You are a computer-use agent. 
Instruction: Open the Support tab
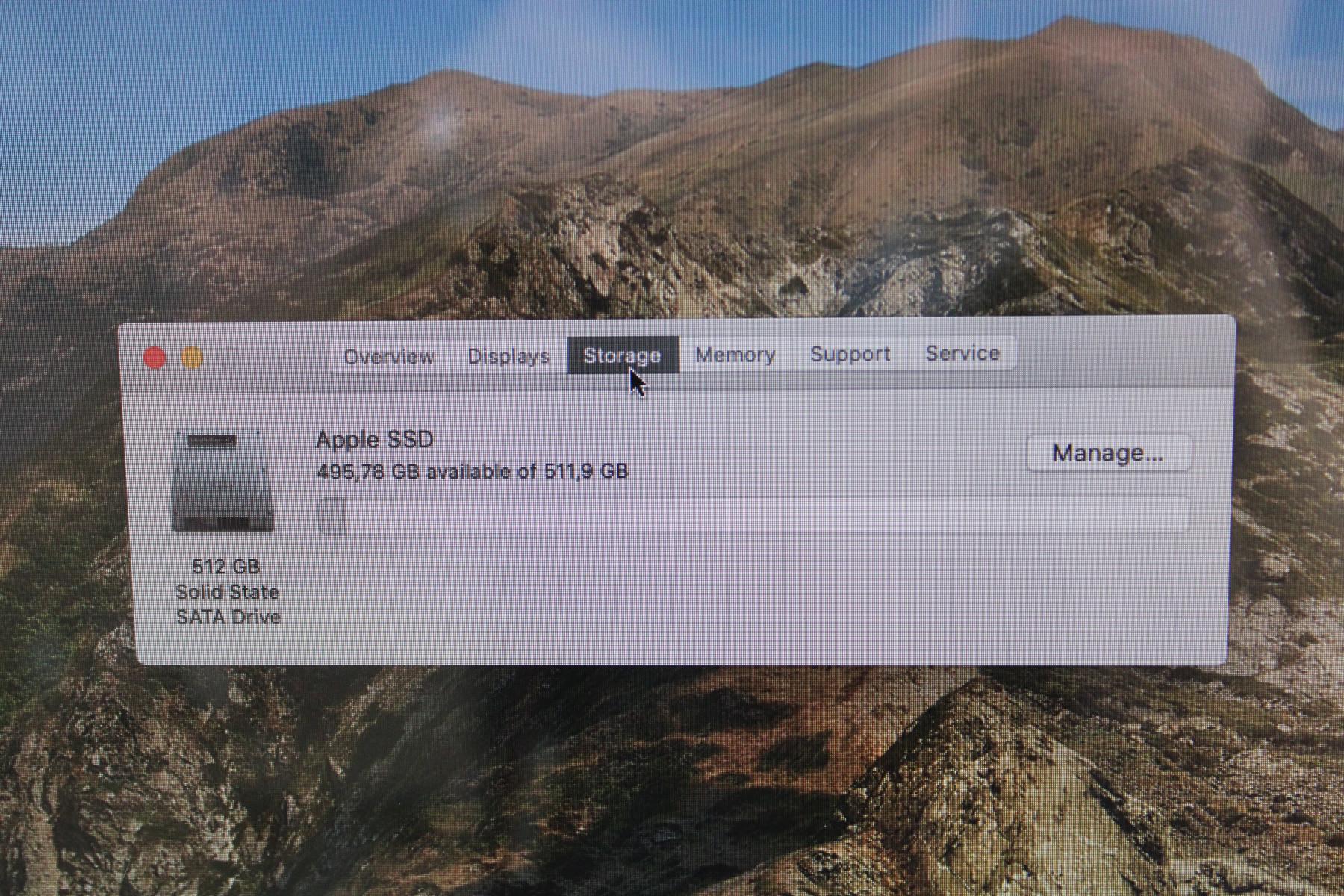tap(850, 354)
